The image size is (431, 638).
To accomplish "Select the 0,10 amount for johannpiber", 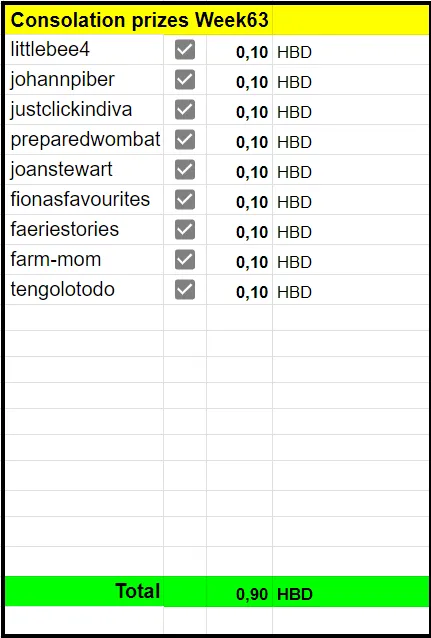I will 239,80.
